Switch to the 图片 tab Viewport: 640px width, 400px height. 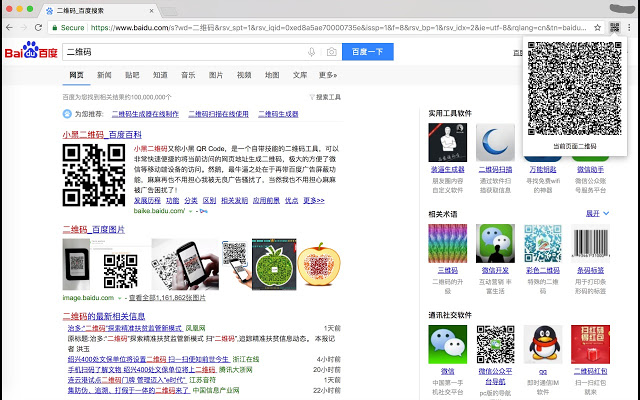216,75
